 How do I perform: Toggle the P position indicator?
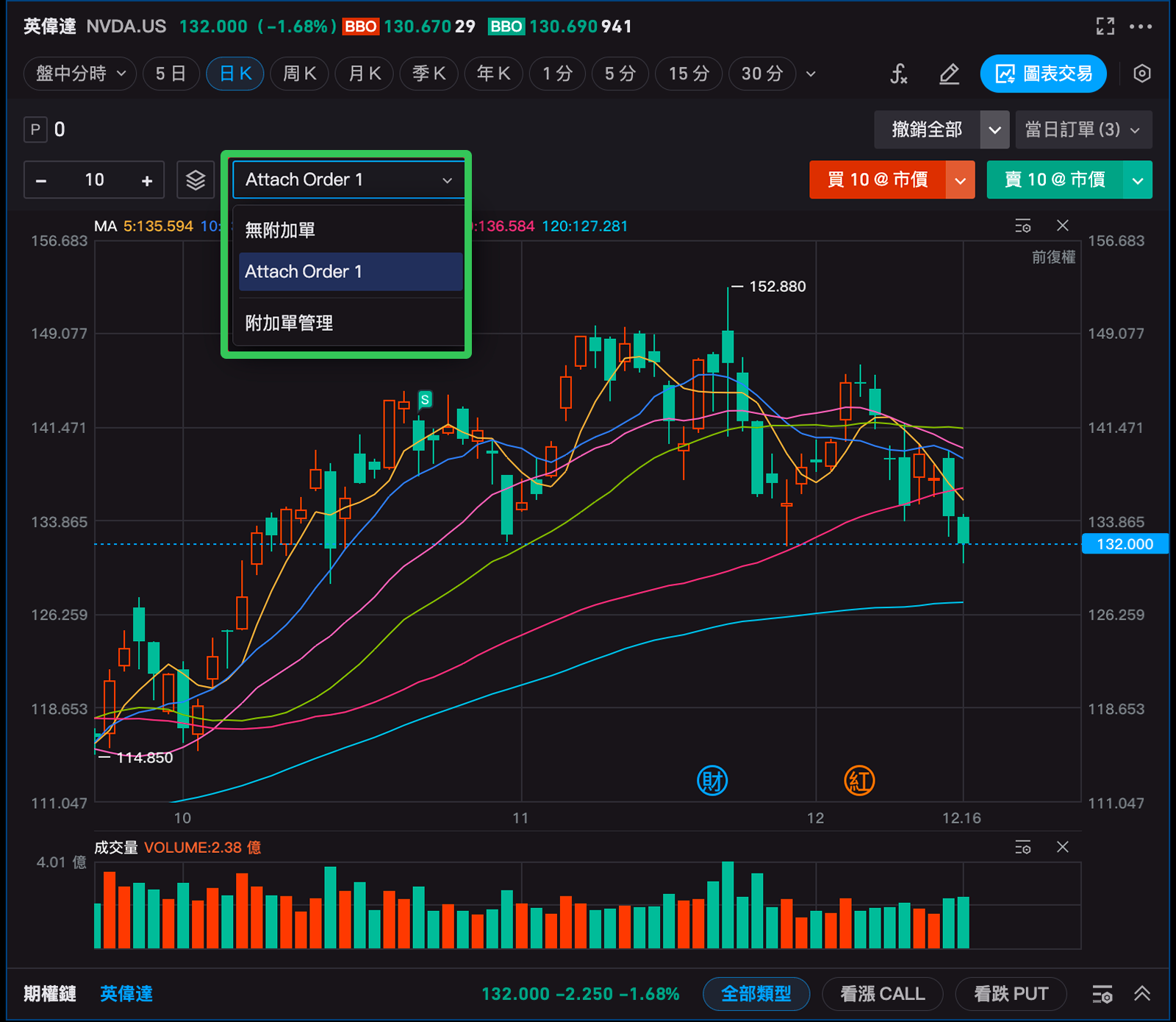(35, 130)
